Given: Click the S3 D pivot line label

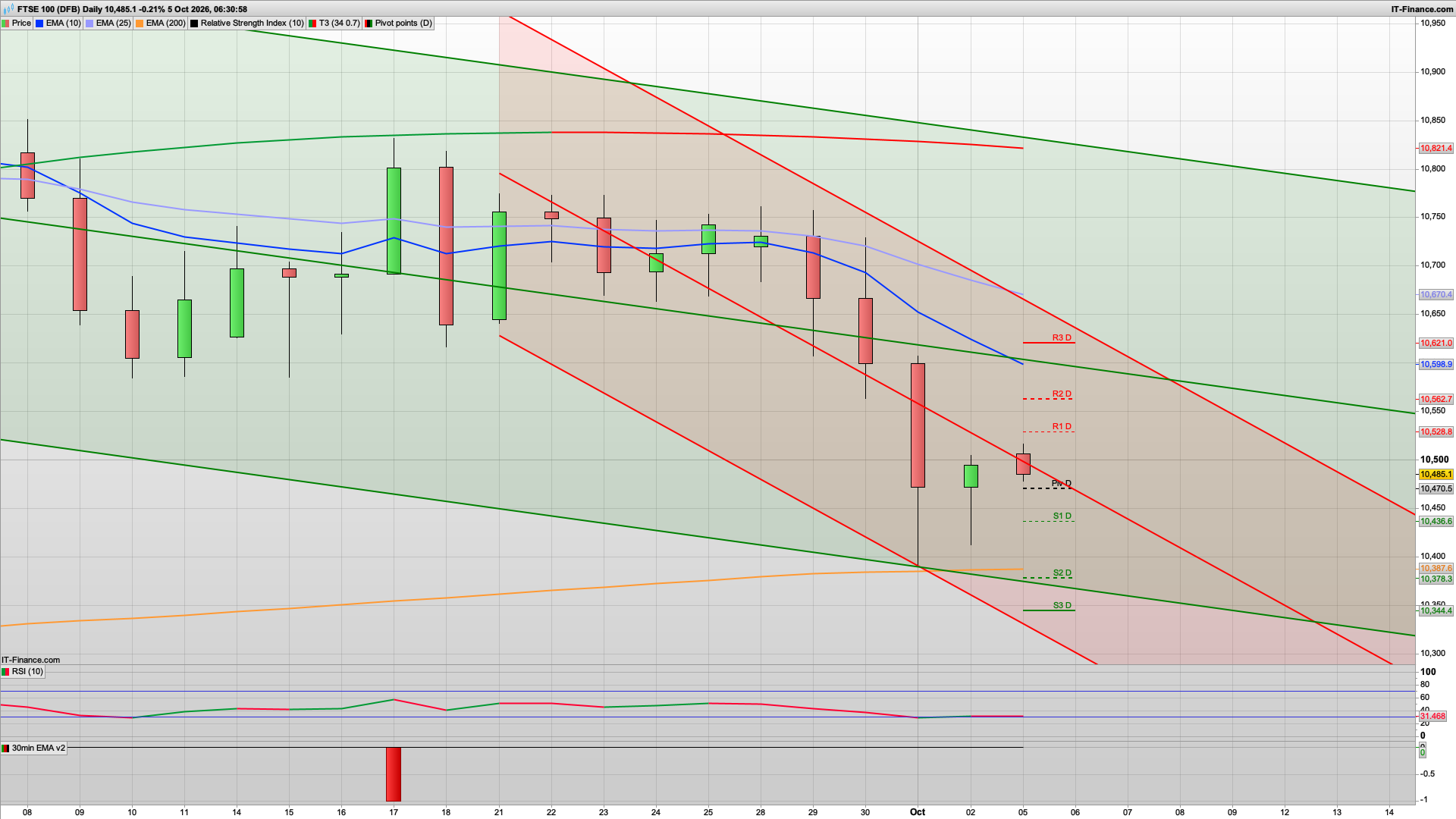Looking at the screenshot, I should (x=1062, y=605).
